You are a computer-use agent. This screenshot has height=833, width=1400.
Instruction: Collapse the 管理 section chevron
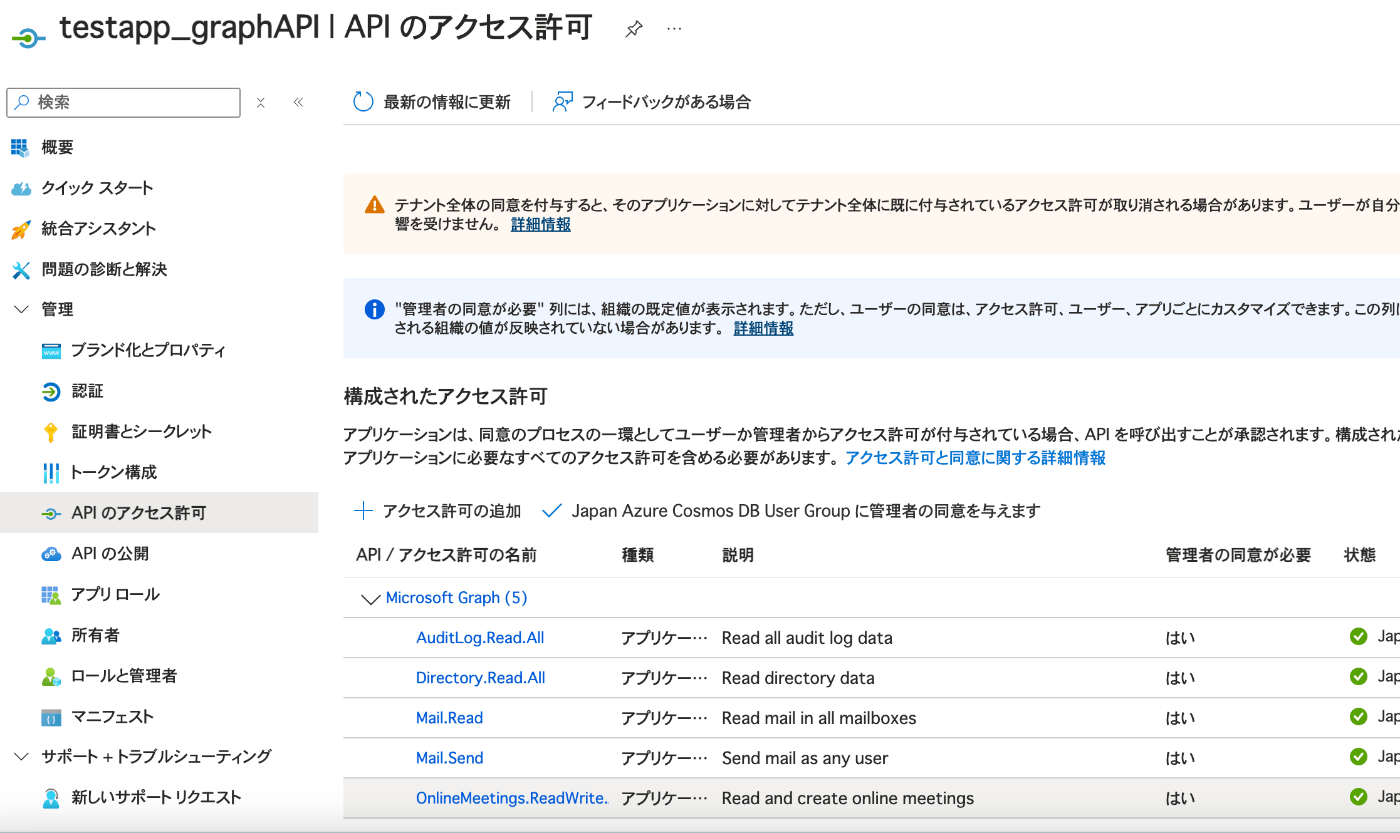coord(21,310)
